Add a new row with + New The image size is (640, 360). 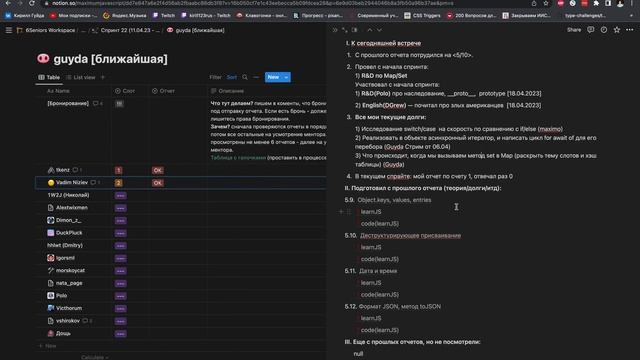click(48, 346)
